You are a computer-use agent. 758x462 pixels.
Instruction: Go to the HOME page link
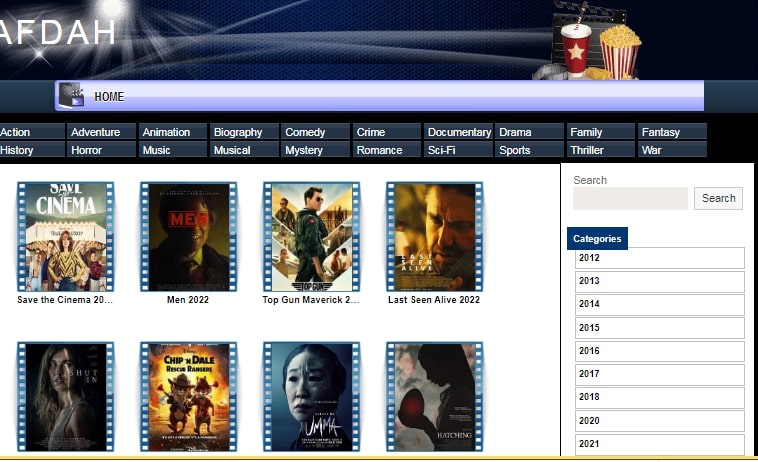pos(109,97)
